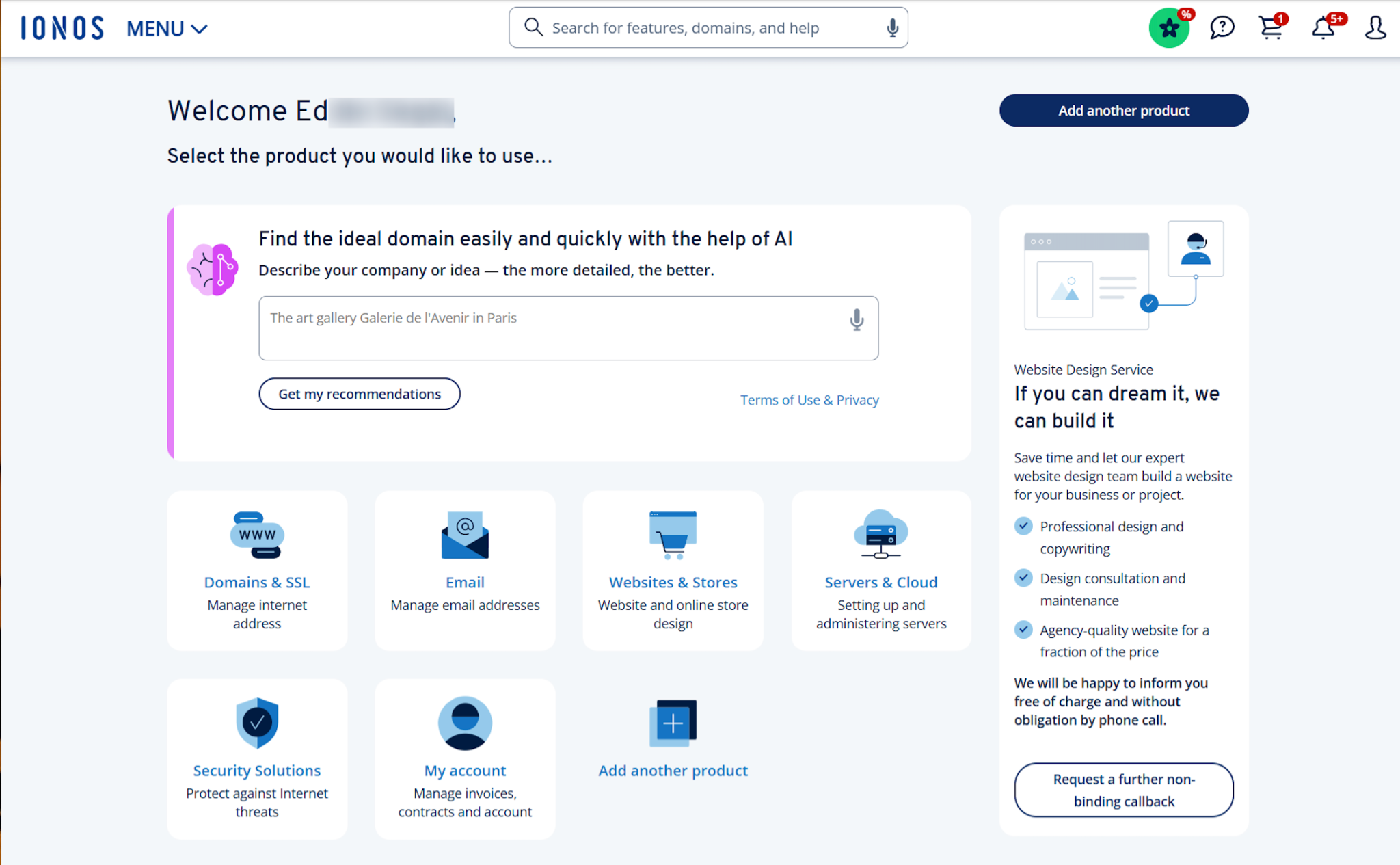Click the My account avatar icon

[465, 723]
